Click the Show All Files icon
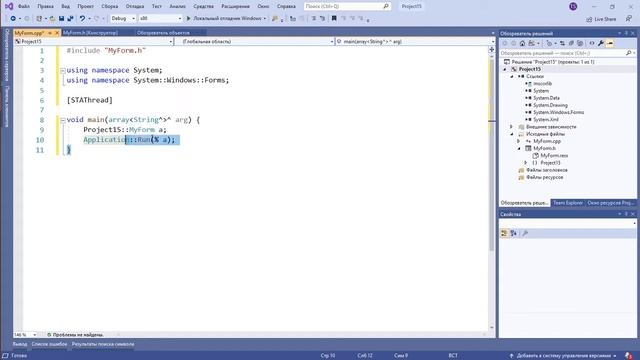Viewport: 640px width, 360px height. click(580, 43)
